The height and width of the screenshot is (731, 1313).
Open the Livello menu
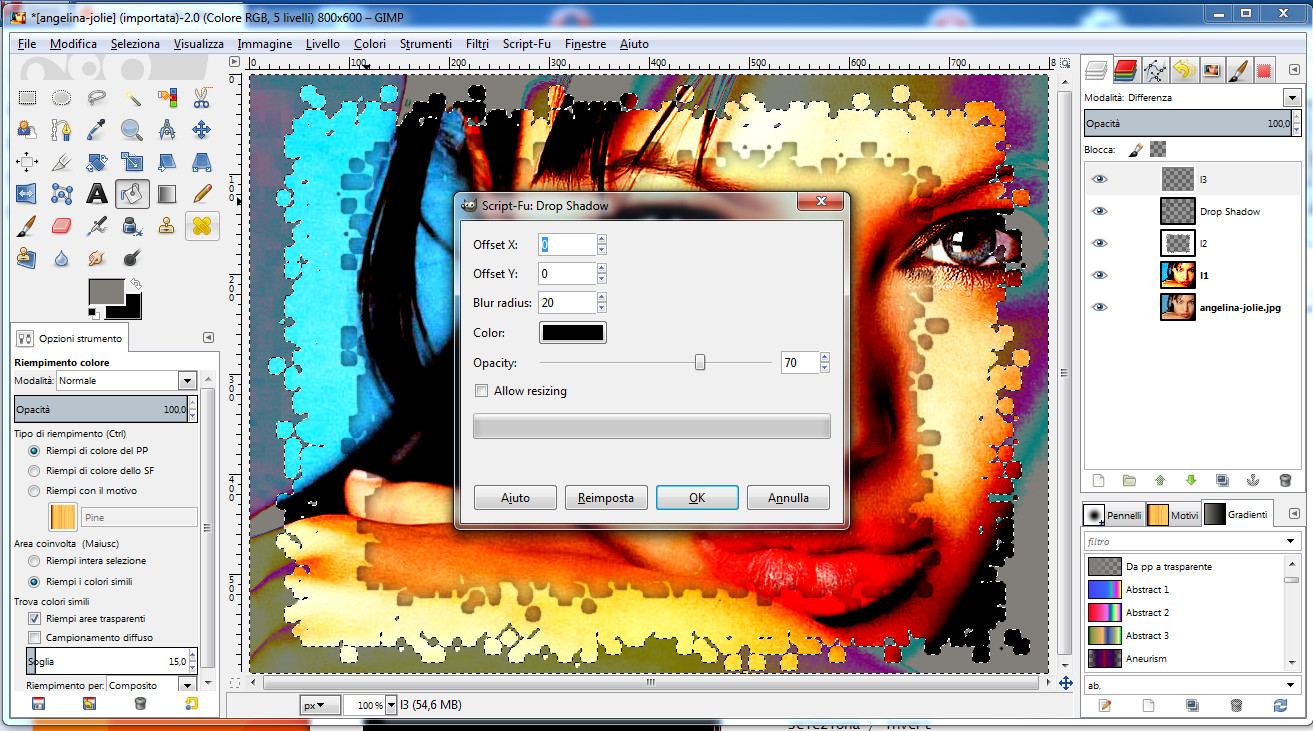point(323,44)
